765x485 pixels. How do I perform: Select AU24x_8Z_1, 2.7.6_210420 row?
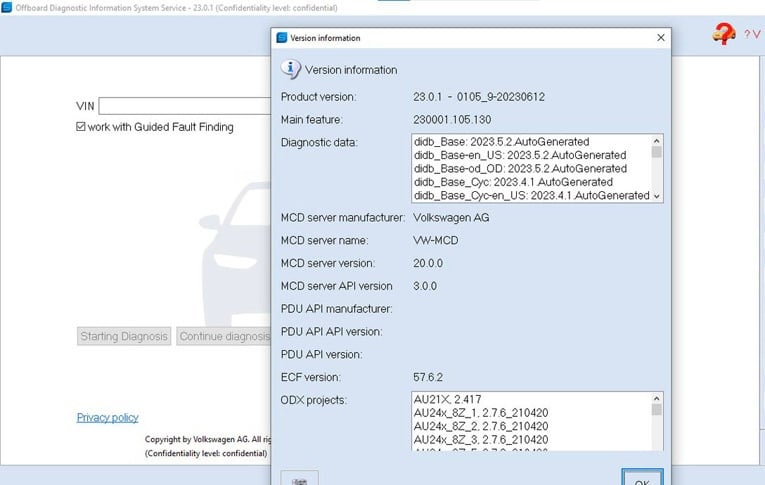(481, 413)
